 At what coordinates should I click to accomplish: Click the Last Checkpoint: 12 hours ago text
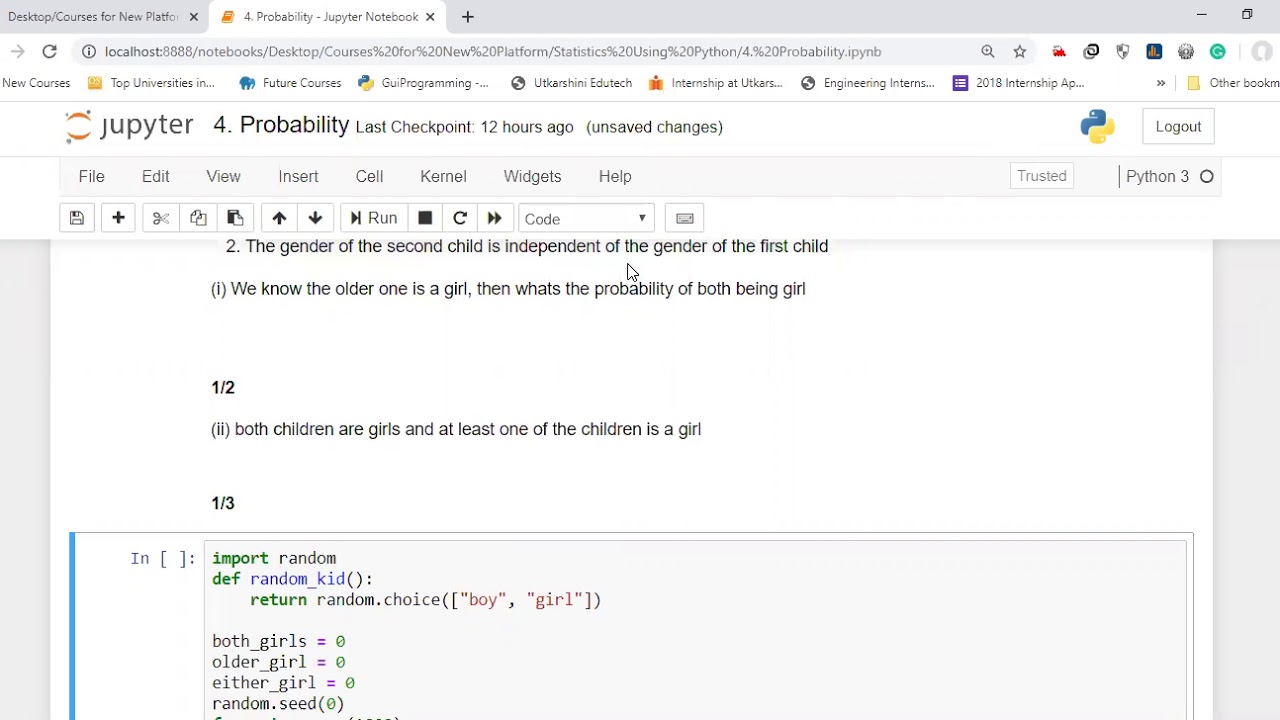pos(465,127)
